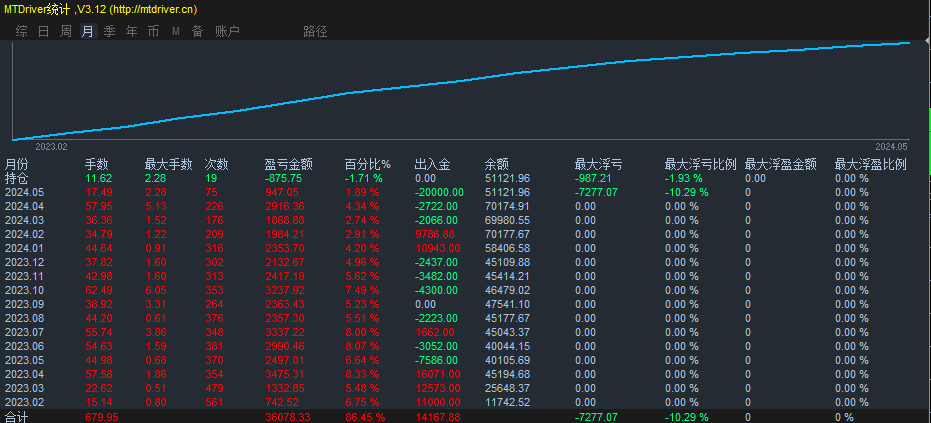Click the white arrow marker at chart edge
Screen dimensions: 931x423
click(927, 40)
